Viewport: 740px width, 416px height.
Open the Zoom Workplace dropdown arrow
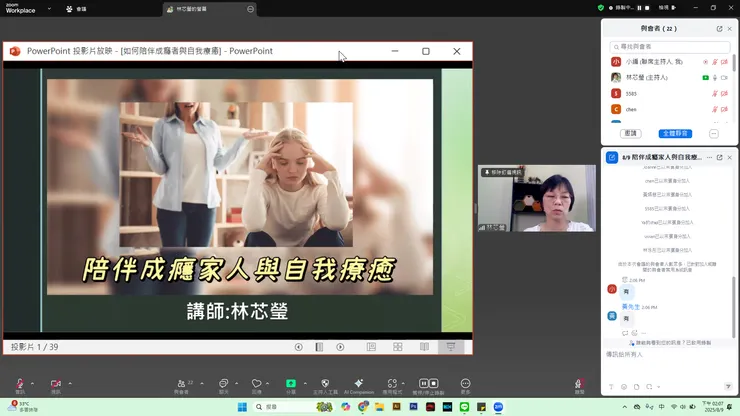[49, 8]
